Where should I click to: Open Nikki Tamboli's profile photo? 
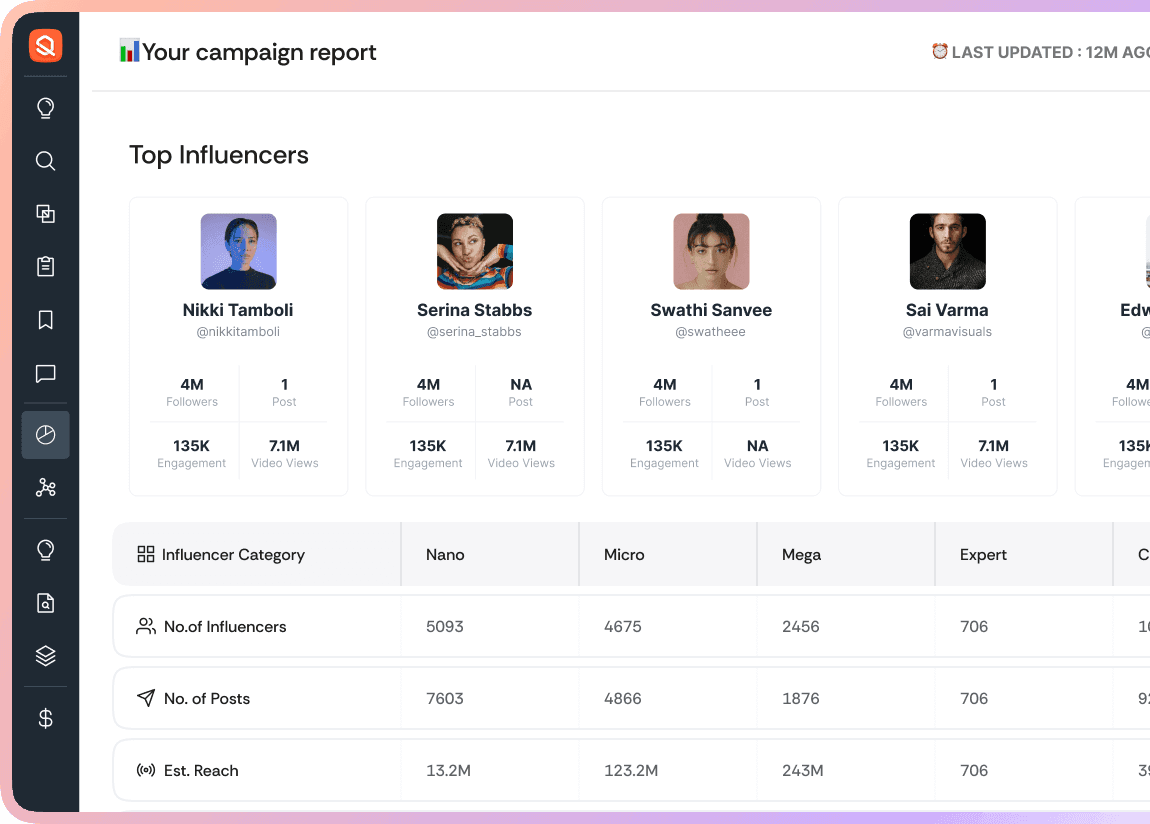(238, 252)
